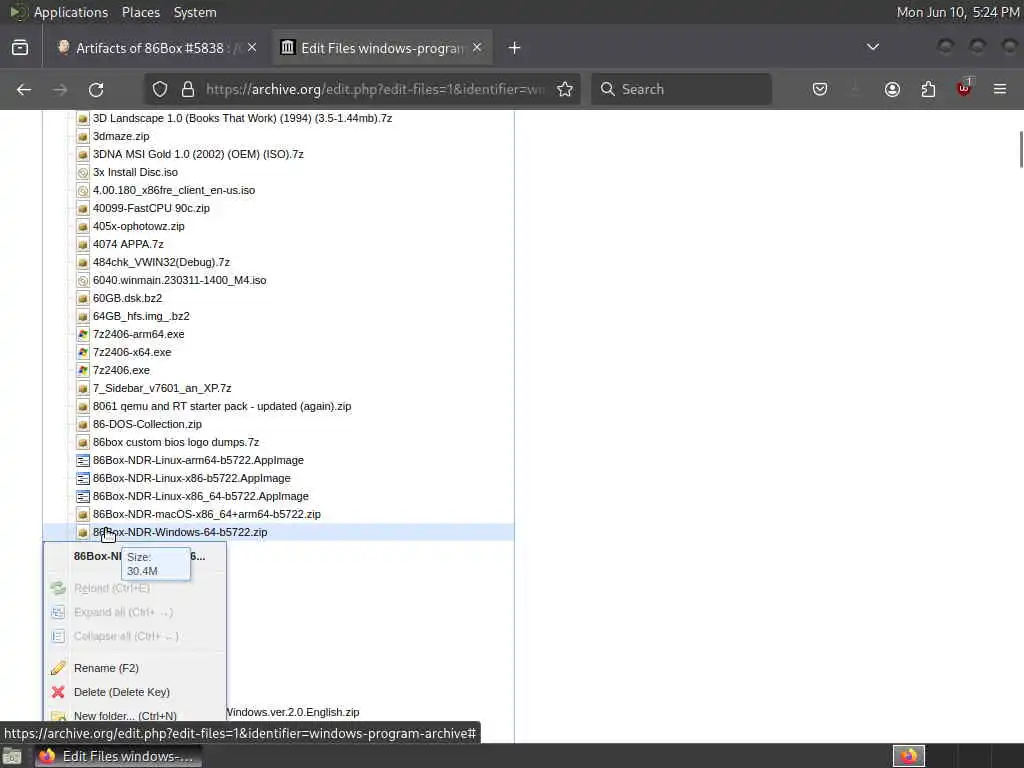Click the show desktop icon in bottom panel
Image resolution: width=1024 pixels, height=768 pixels.
(12, 757)
